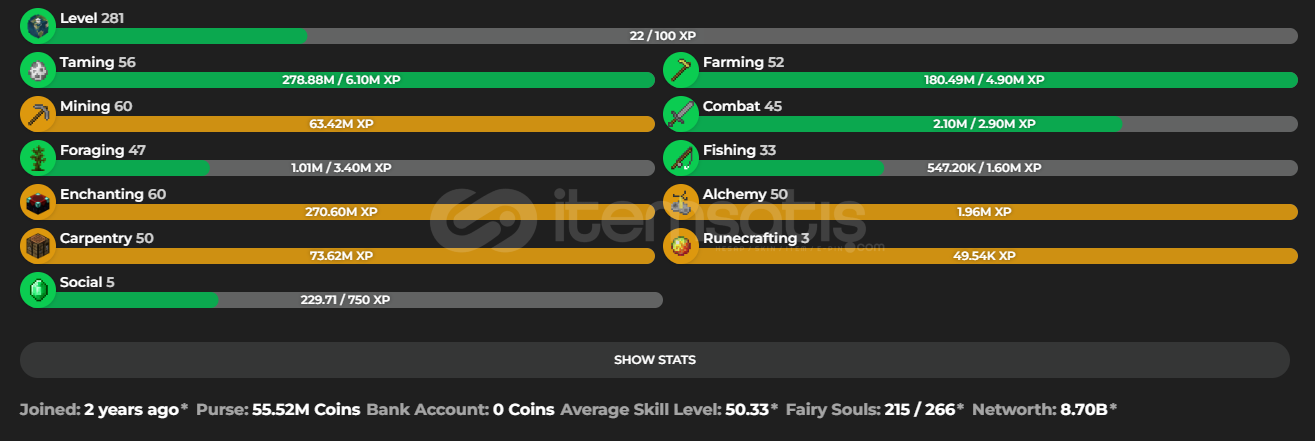The image size is (1315, 441).
Task: Select the Fishing rod icon
Action: point(681,158)
